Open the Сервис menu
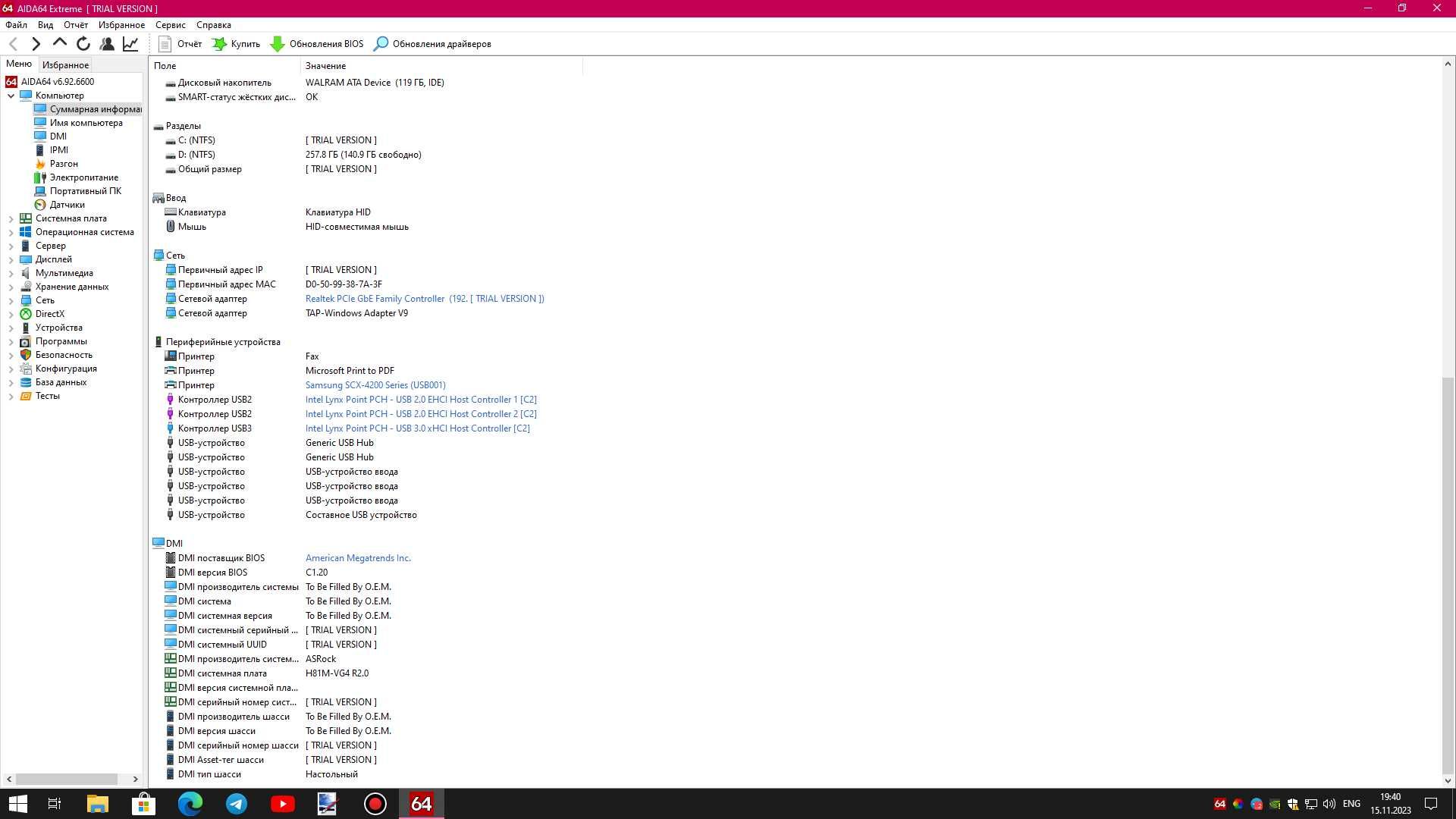 click(x=170, y=25)
